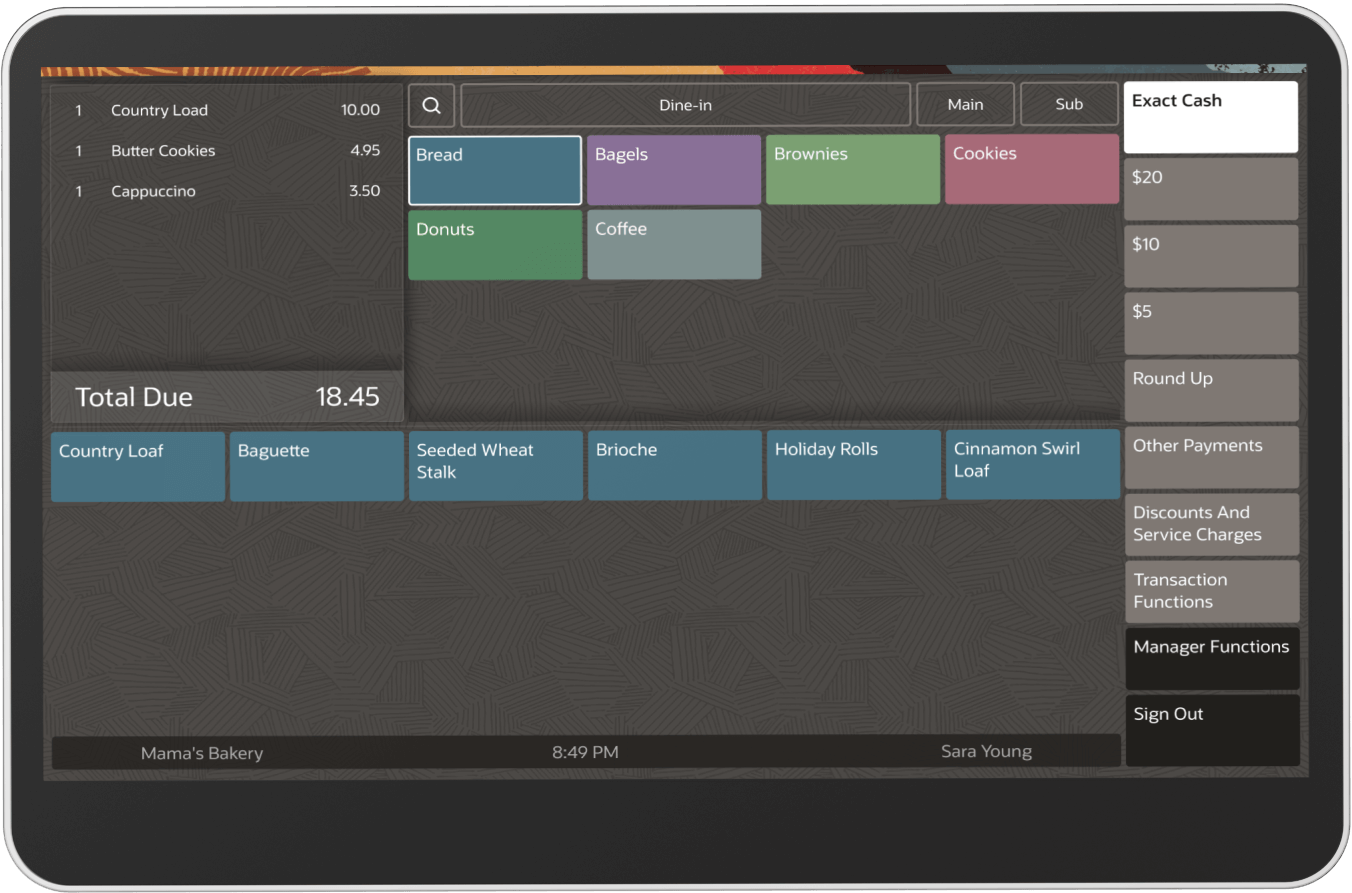Image resolution: width=1352 pixels, height=893 pixels.
Task: Select the Bread category
Action: click(x=494, y=169)
